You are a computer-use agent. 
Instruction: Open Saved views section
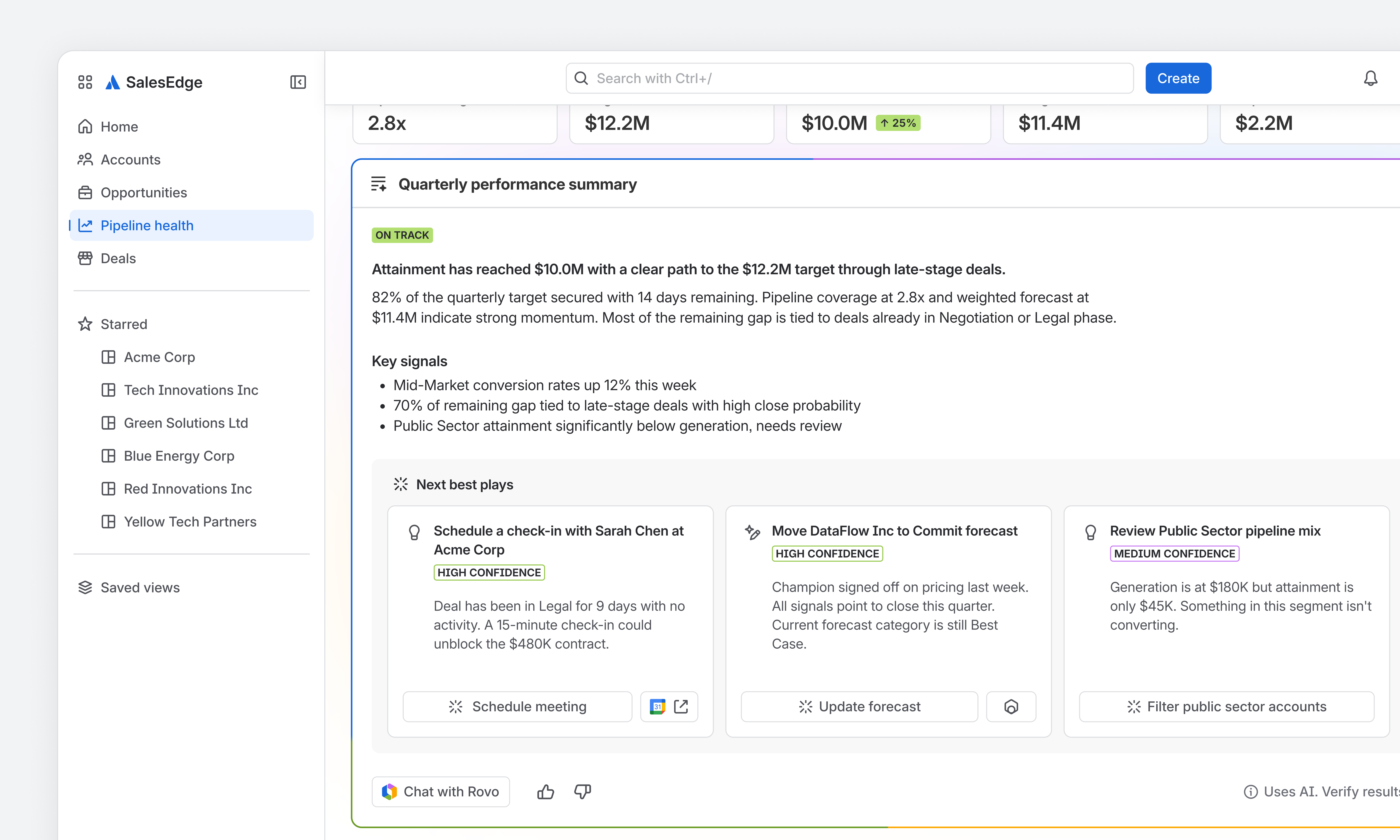140,588
